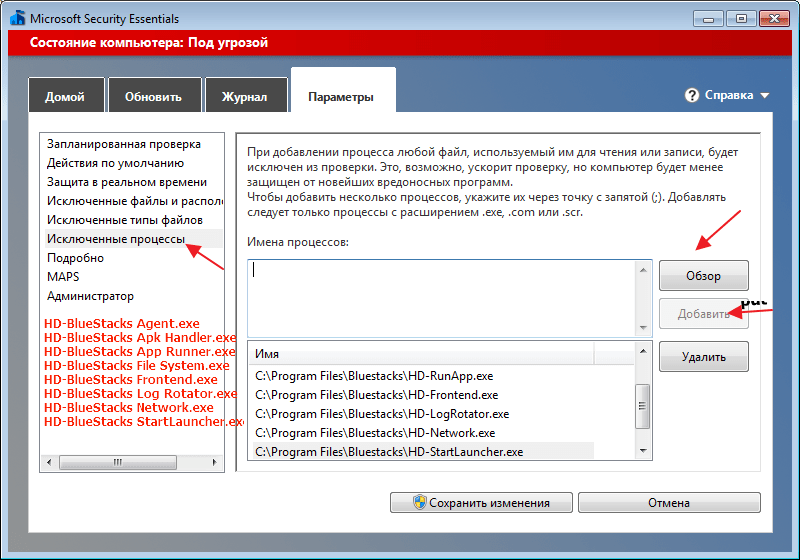Click the Справка help question icon
This screenshot has height=560, width=800.
[692, 95]
